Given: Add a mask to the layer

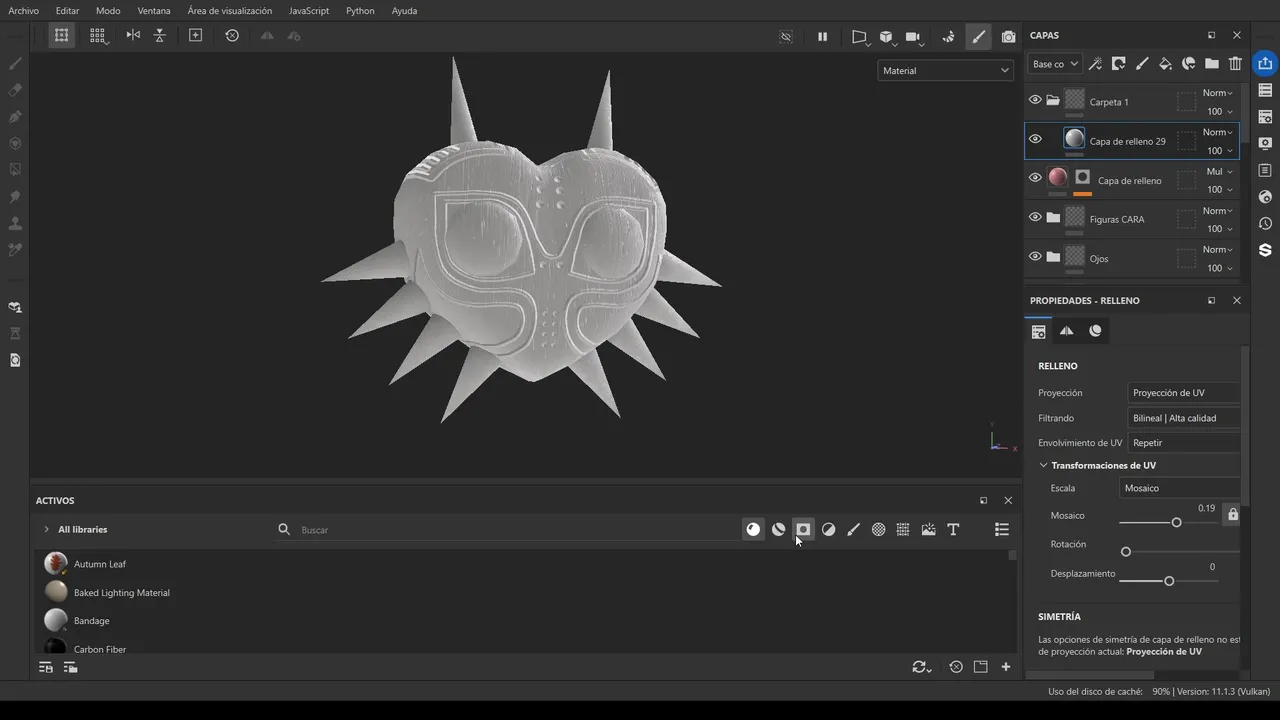Looking at the screenshot, I should point(1118,64).
